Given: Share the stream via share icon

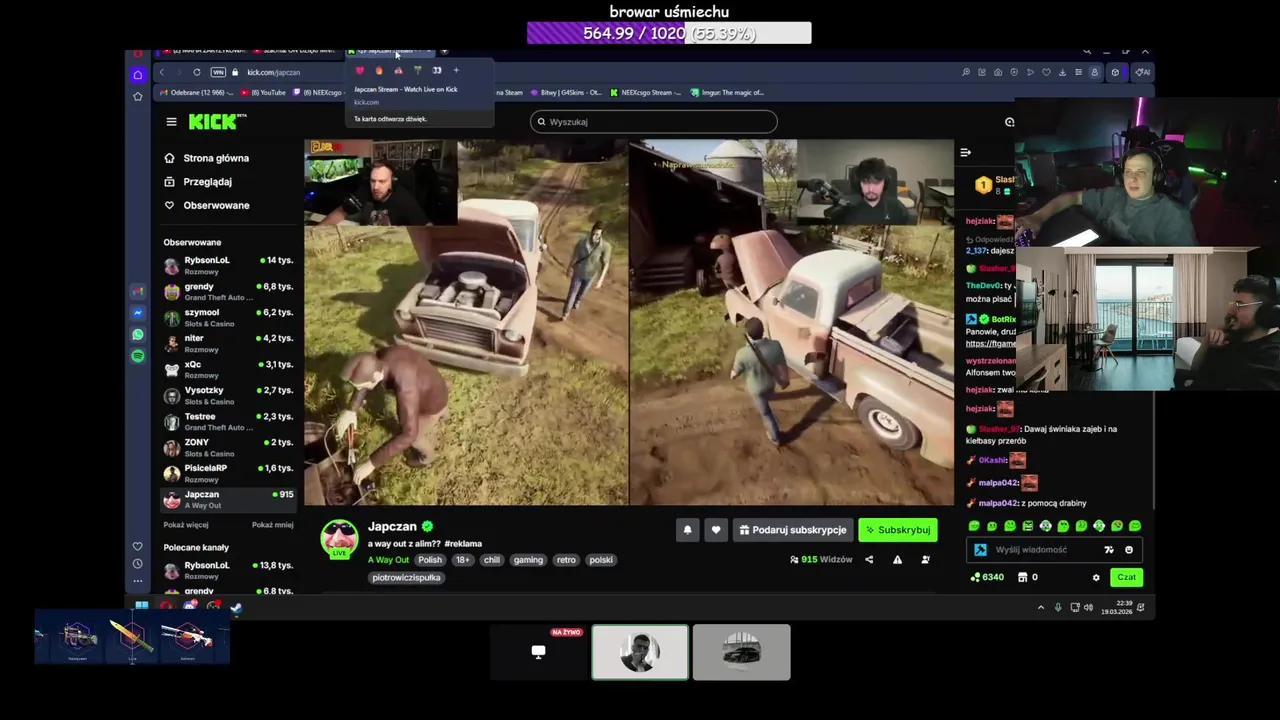Looking at the screenshot, I should [869, 560].
